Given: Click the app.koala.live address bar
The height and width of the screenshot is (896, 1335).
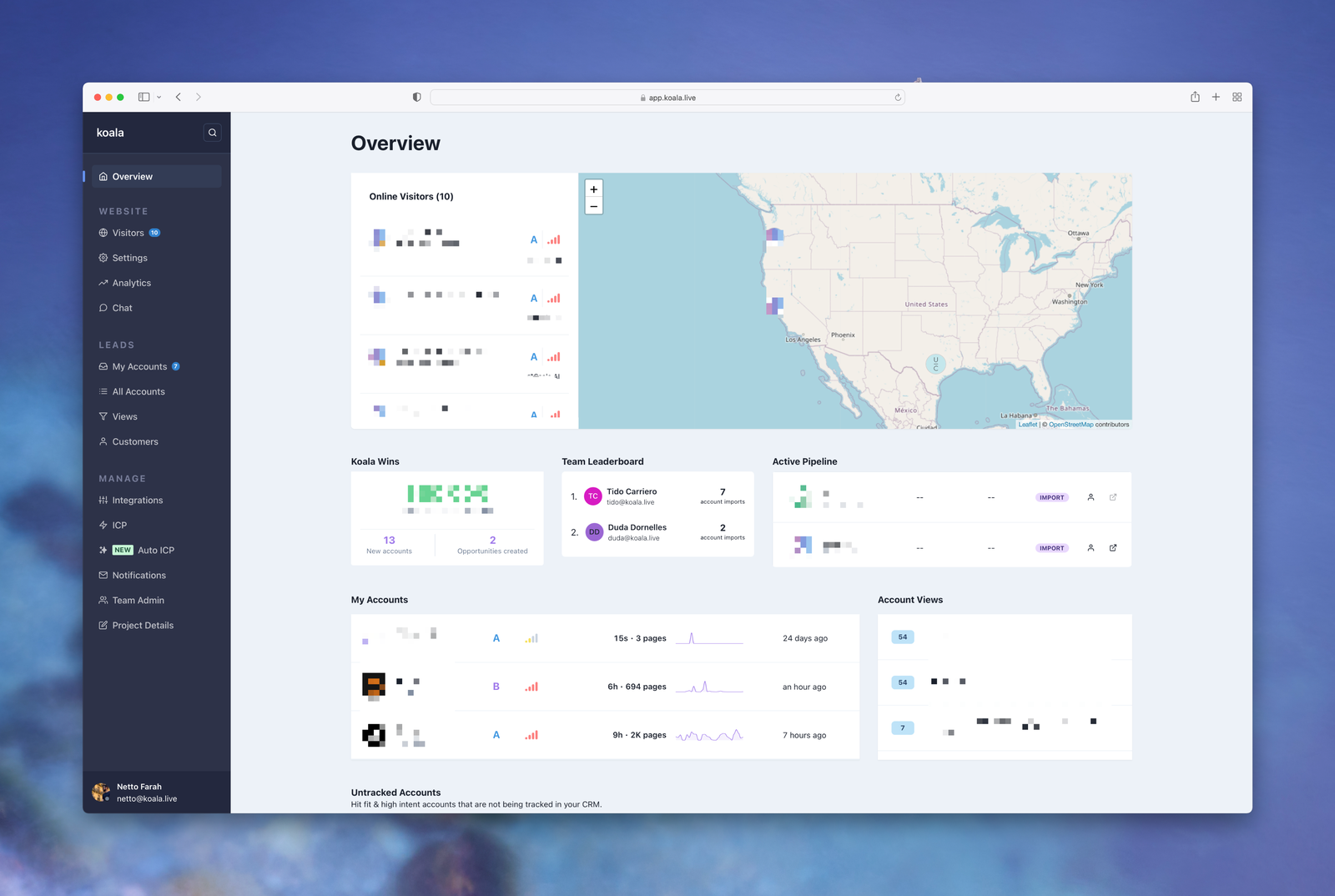Looking at the screenshot, I should point(667,98).
